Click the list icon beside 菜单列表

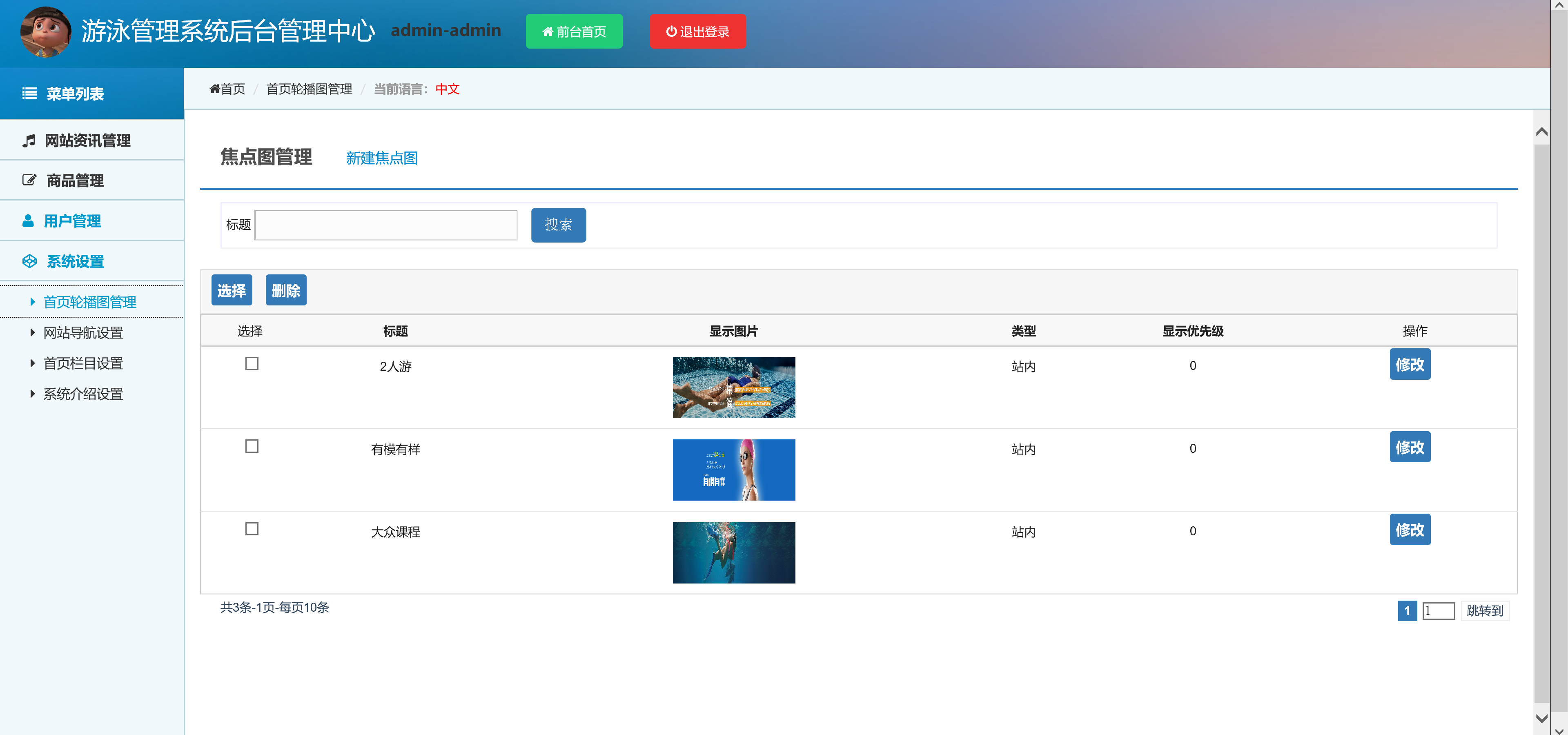pyautogui.click(x=29, y=93)
